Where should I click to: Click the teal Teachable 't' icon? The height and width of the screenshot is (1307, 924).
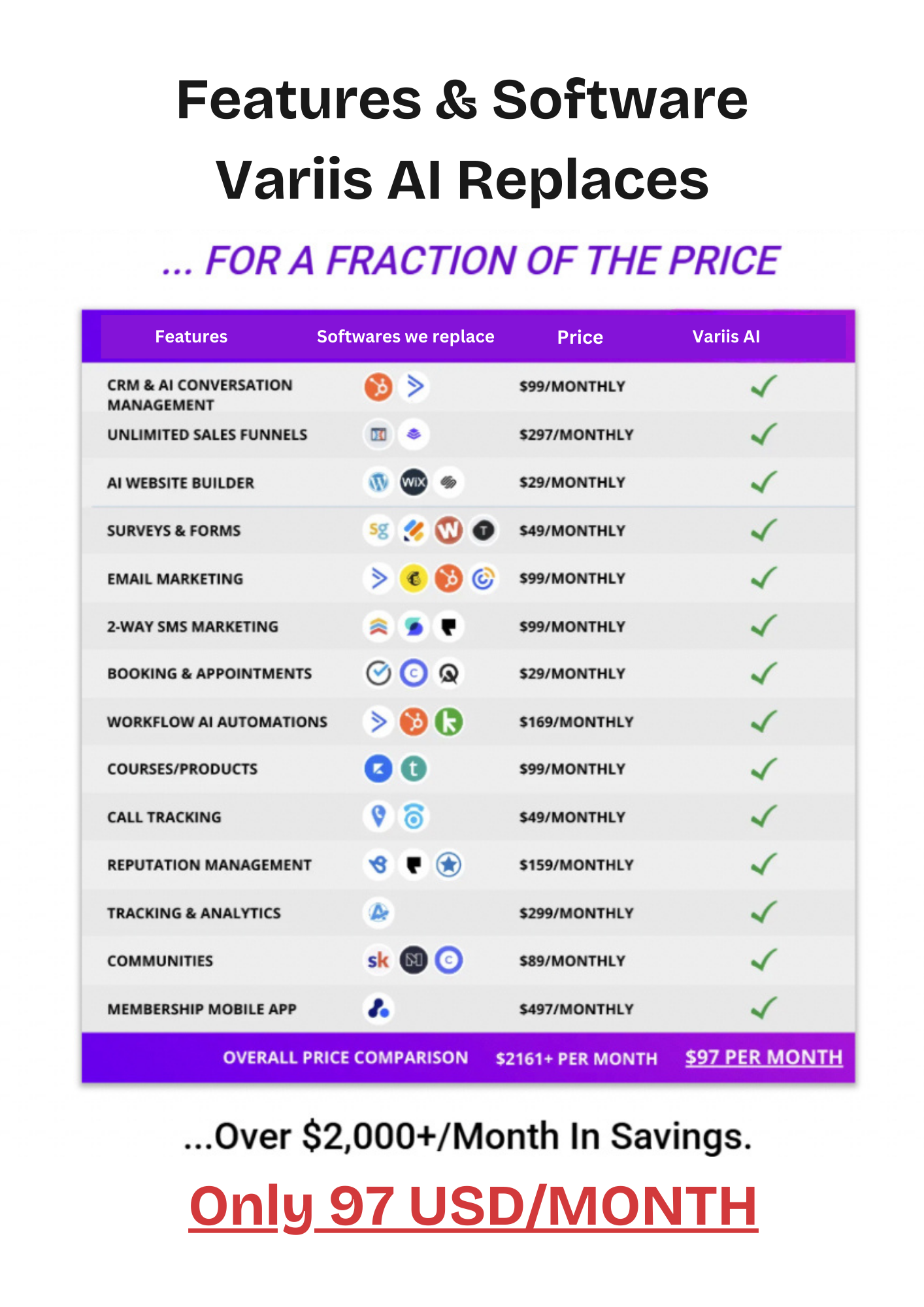click(x=414, y=769)
